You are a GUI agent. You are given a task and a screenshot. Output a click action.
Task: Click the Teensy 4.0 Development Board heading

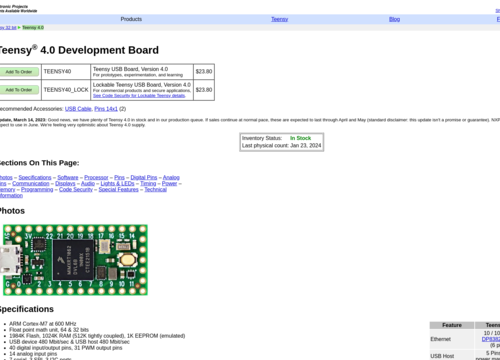point(79,50)
